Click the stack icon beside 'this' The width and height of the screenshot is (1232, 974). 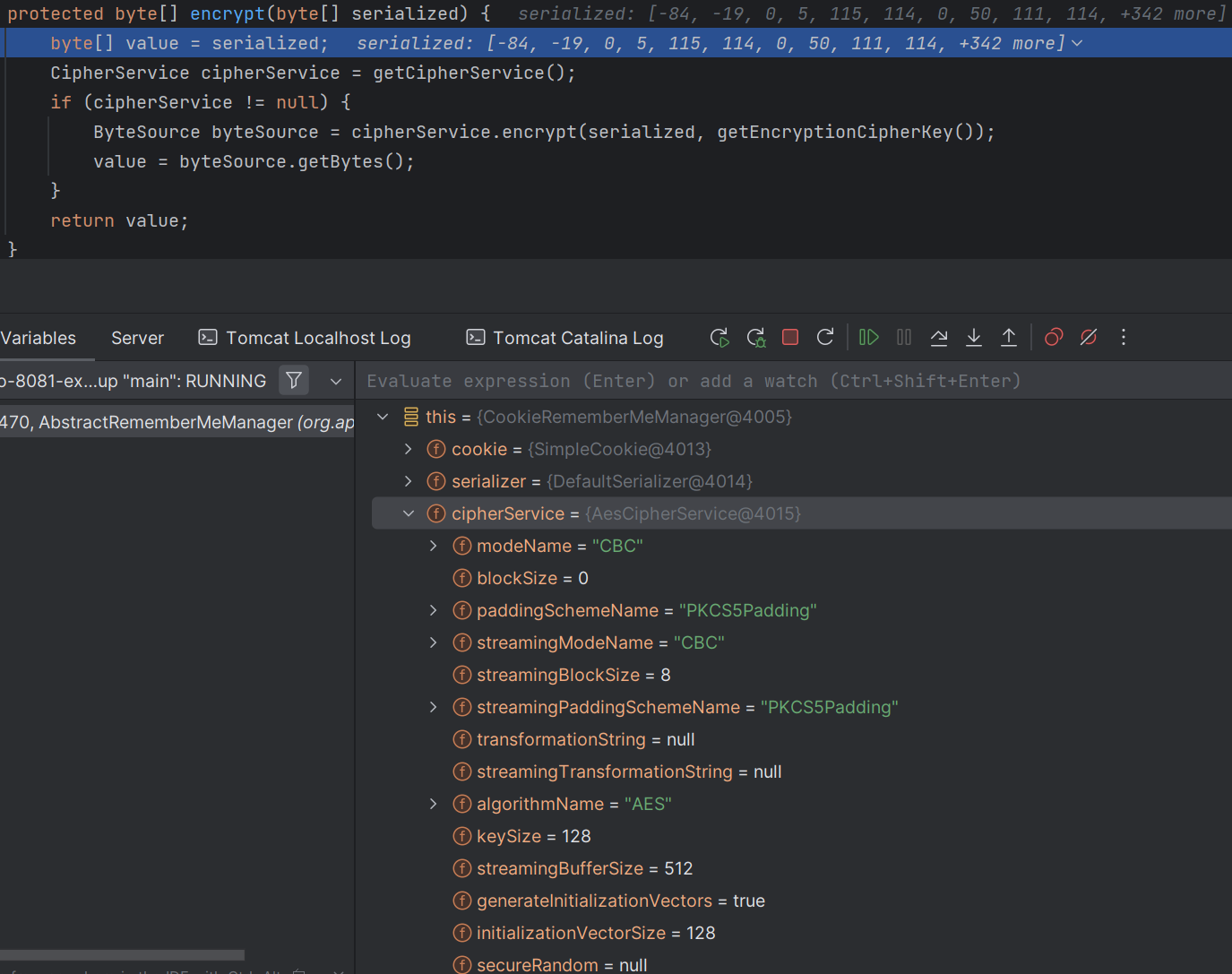click(411, 417)
